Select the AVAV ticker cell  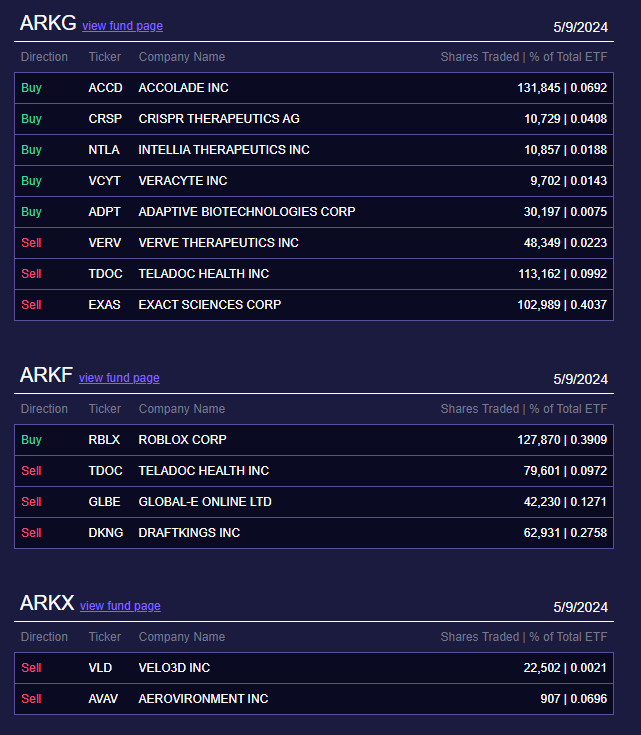(103, 698)
